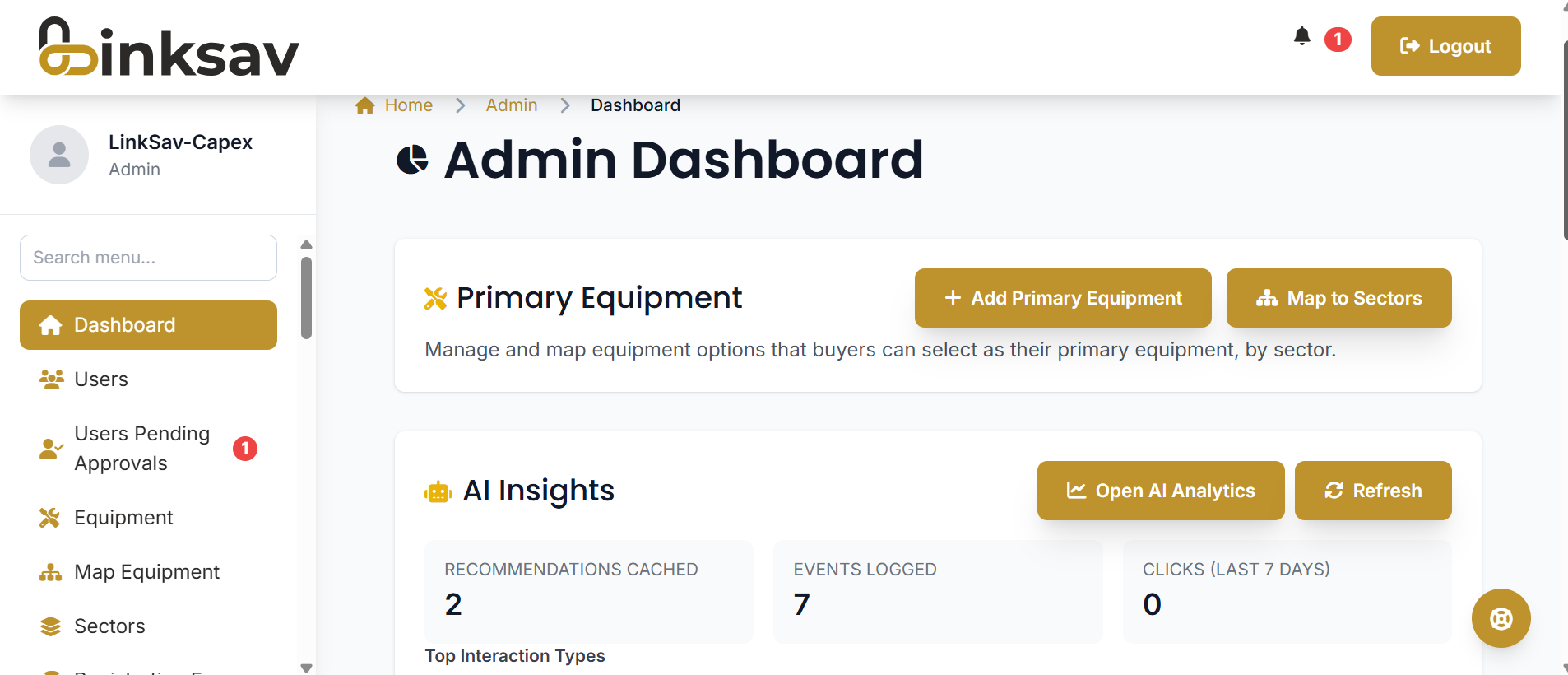
Task: Click the Refresh button in AI Insights
Action: (x=1373, y=491)
